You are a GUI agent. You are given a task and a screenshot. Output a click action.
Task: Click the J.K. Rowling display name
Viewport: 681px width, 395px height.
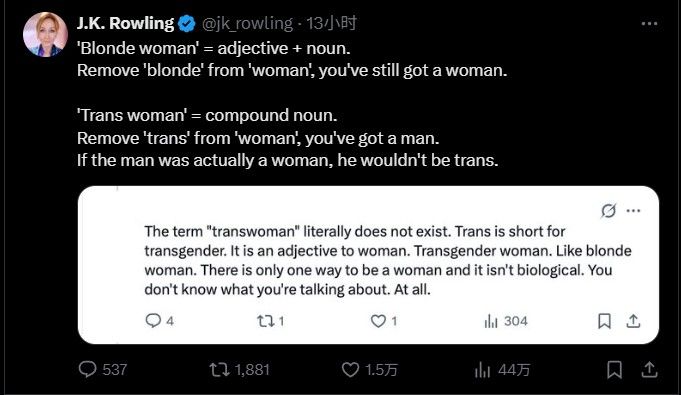(125, 23)
